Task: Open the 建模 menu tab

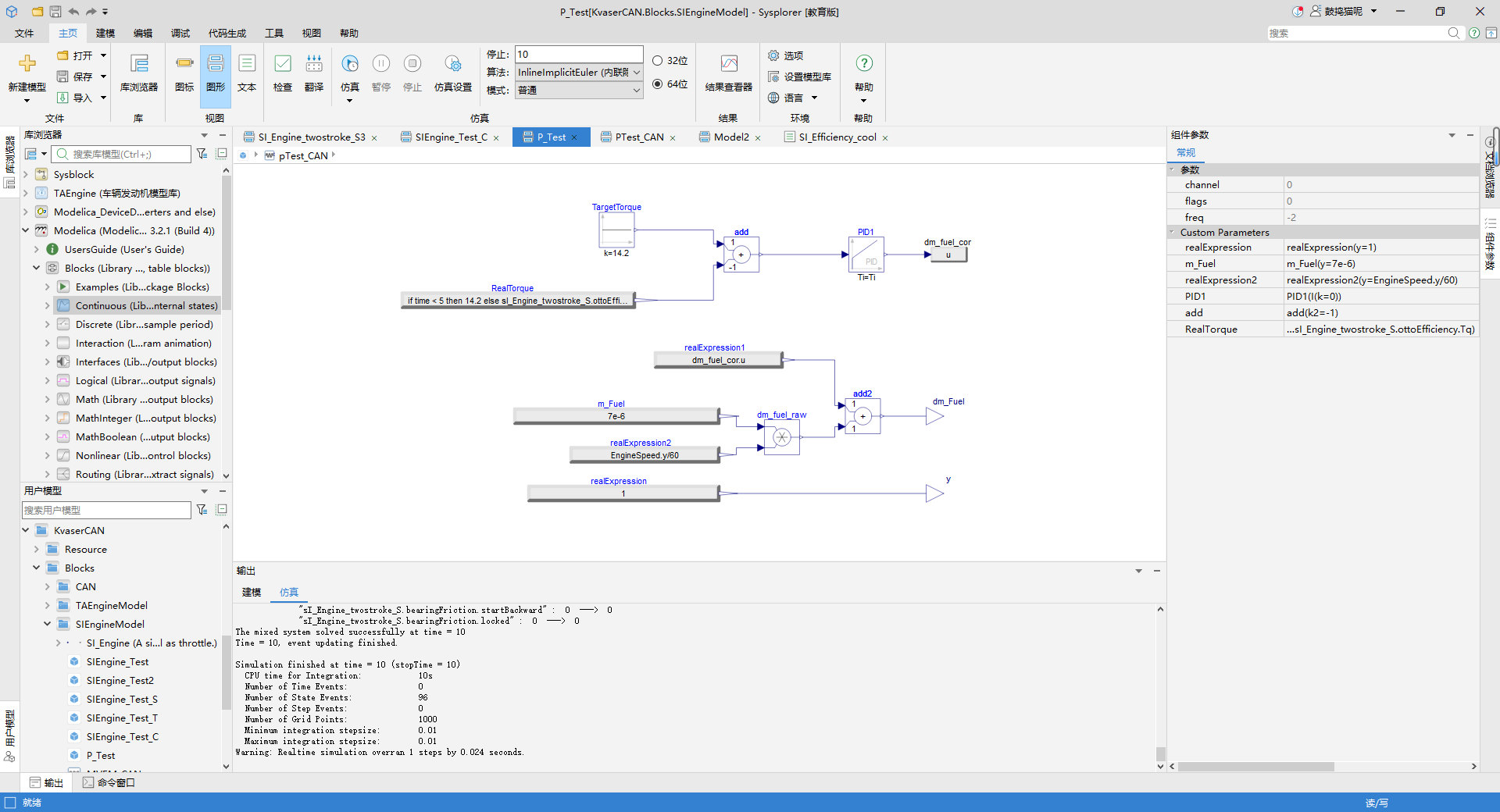Action: [105, 34]
